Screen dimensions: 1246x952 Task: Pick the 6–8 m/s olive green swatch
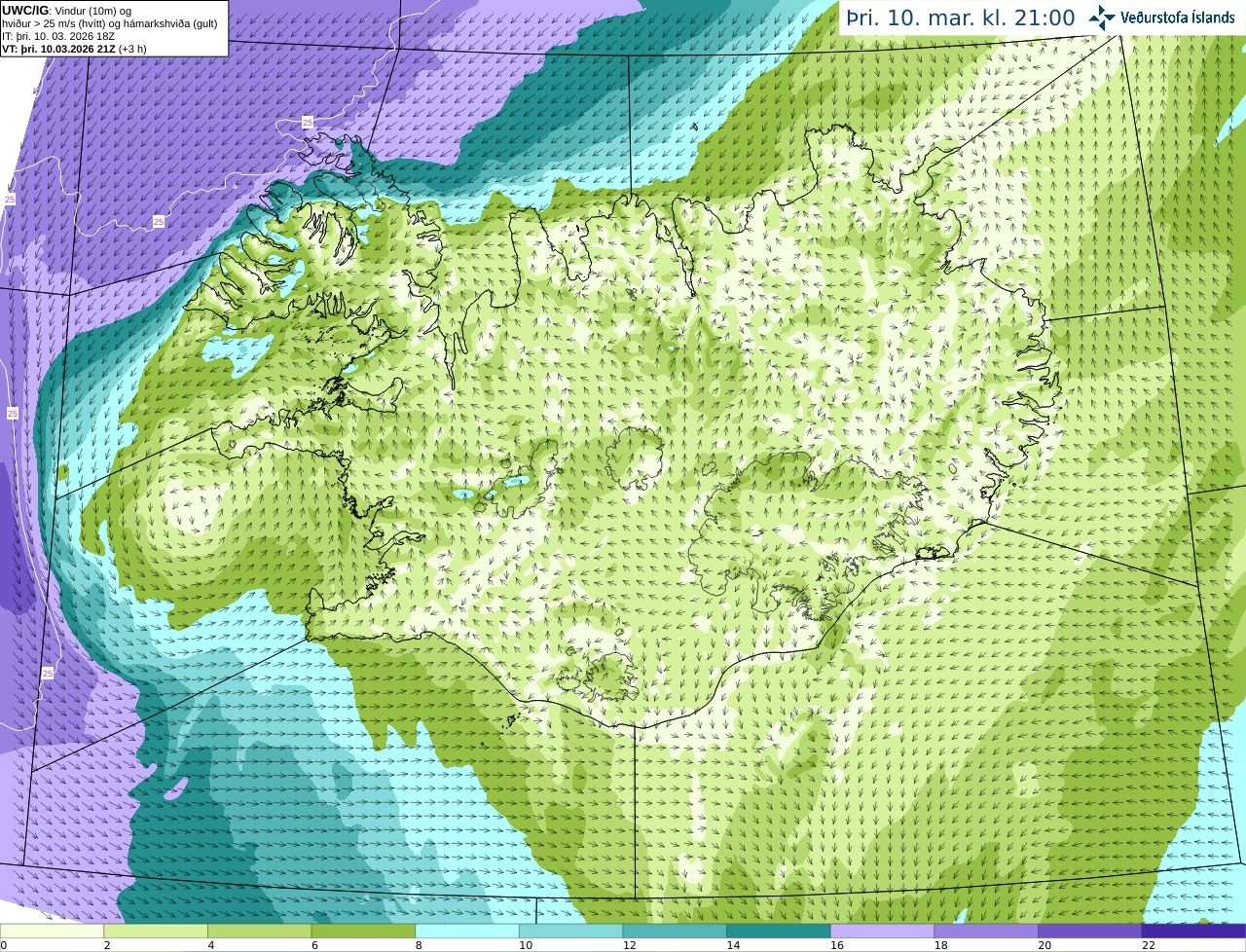(363, 931)
